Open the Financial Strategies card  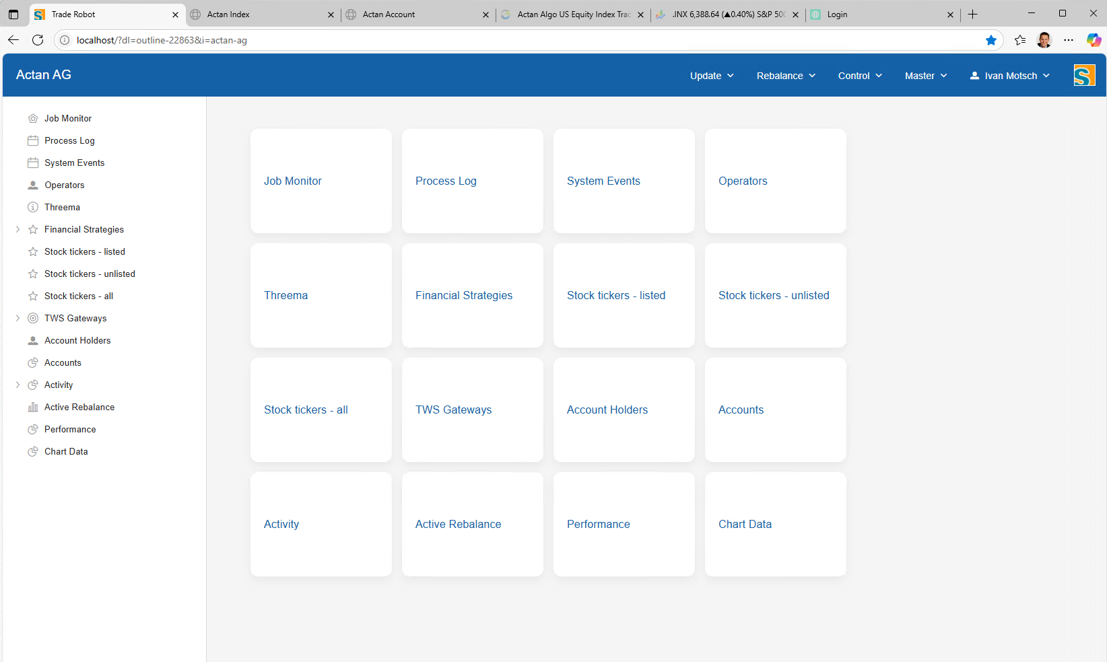point(472,295)
